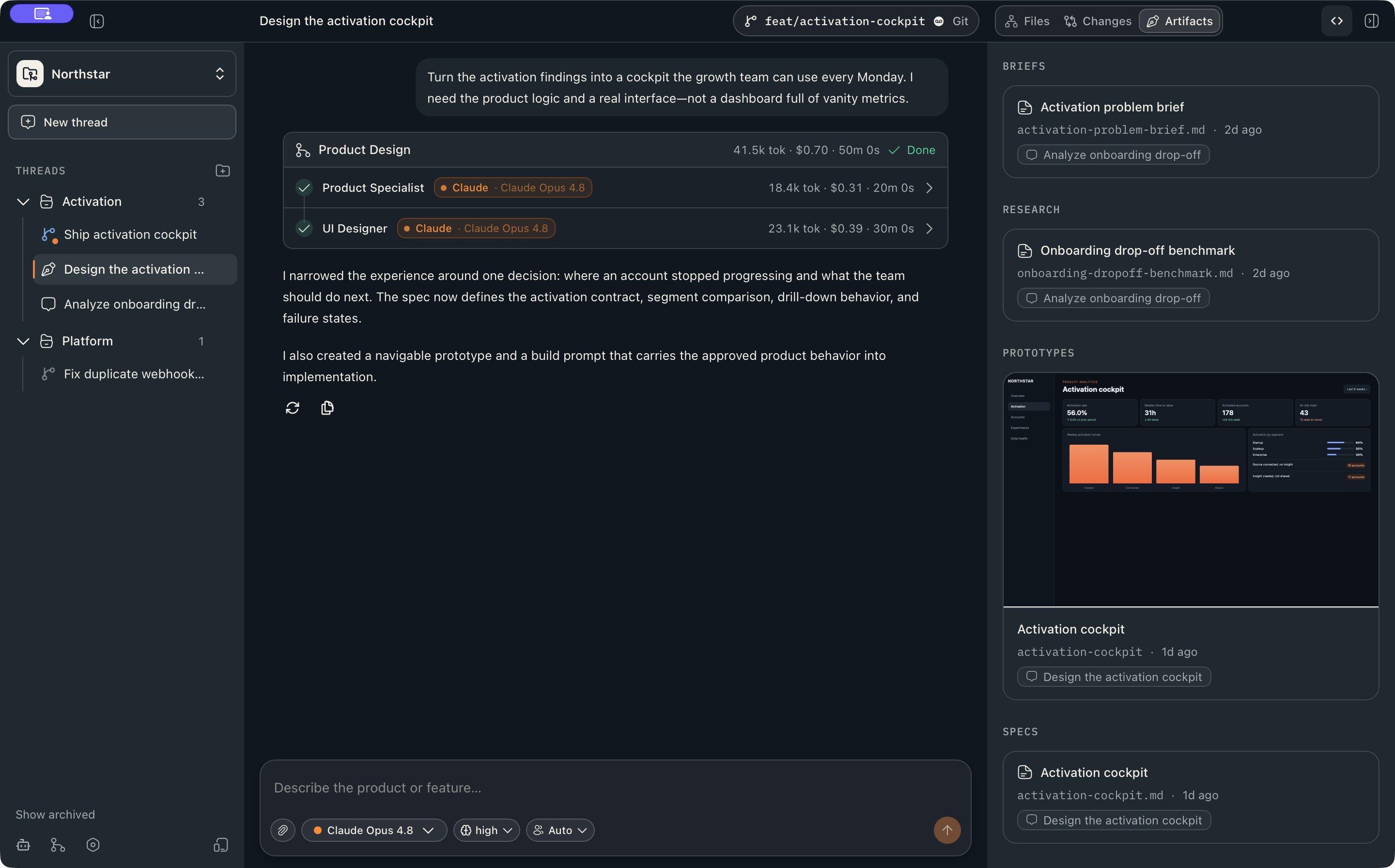Viewport: 1395px width, 868px height.
Task: Click Analyze onboarding drop-off chip under Activation problem brief
Action: point(1113,155)
